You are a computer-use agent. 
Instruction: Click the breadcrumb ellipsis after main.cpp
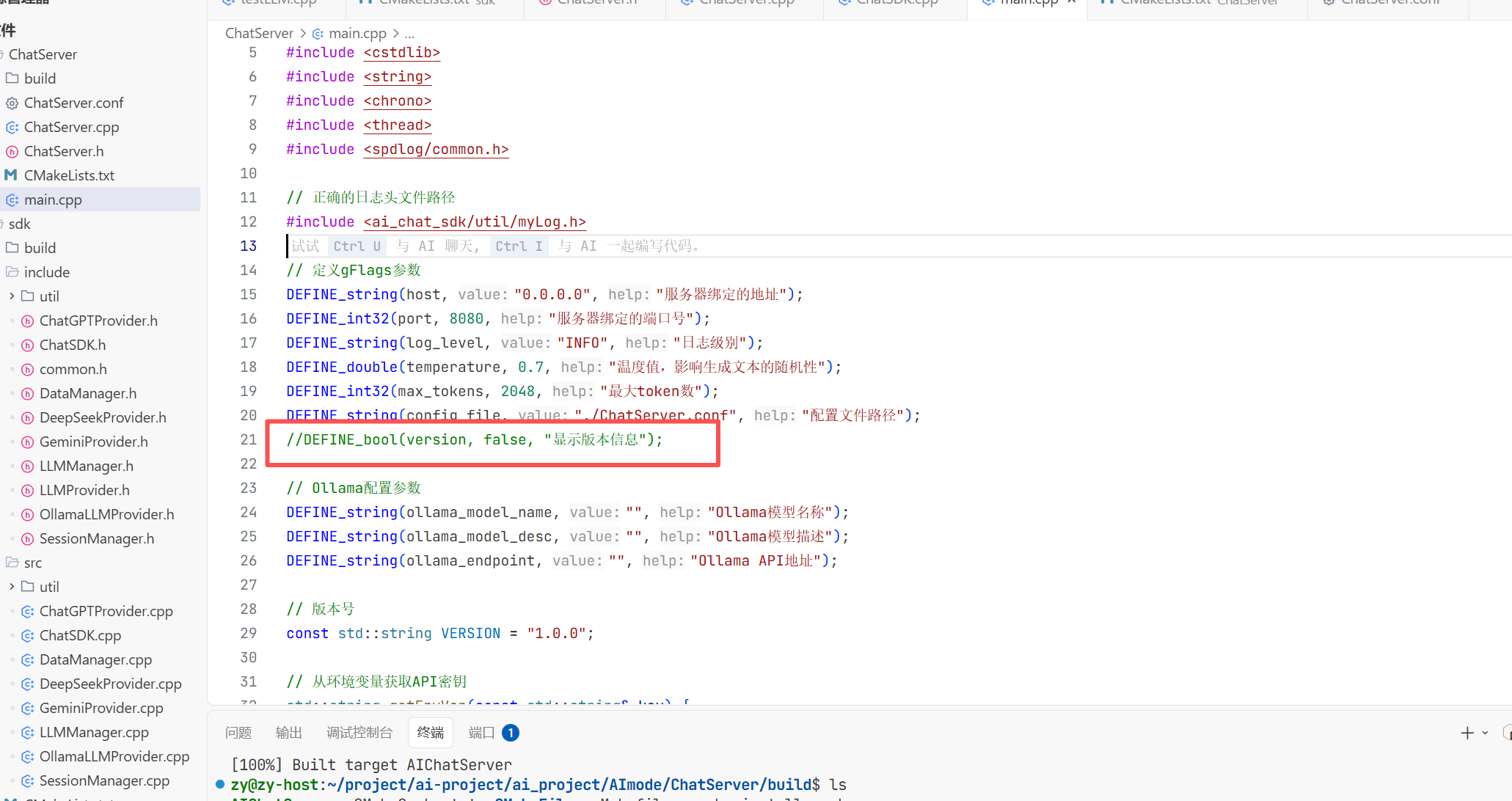(x=409, y=34)
